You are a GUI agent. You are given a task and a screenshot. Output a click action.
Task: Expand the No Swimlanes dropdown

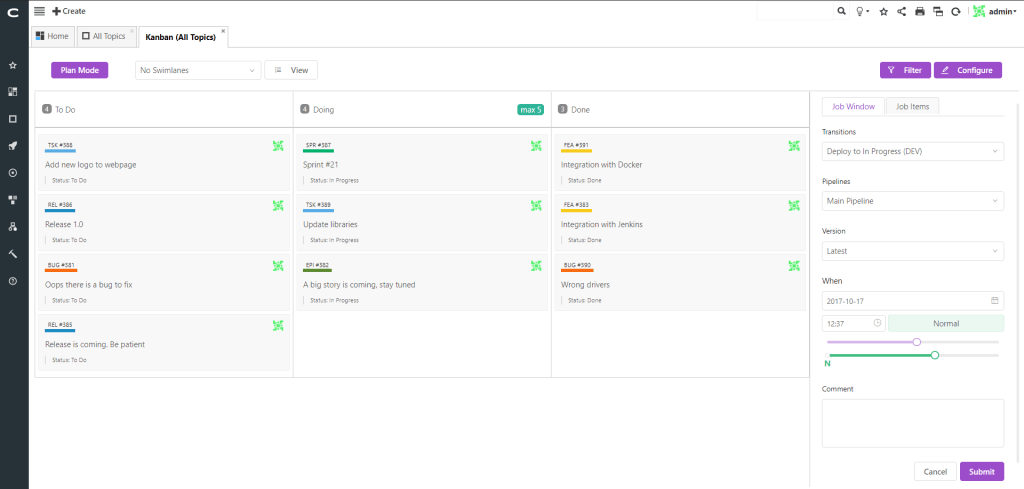tap(198, 71)
